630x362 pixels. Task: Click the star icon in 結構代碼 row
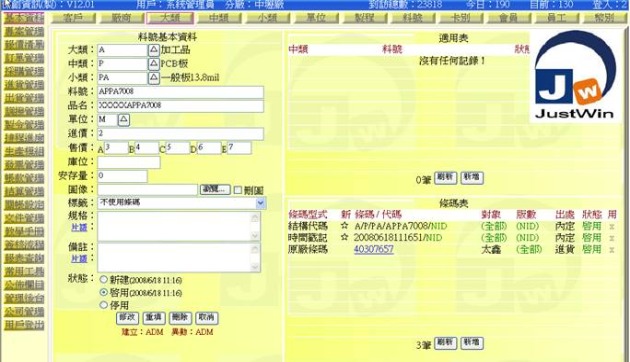coord(344,226)
